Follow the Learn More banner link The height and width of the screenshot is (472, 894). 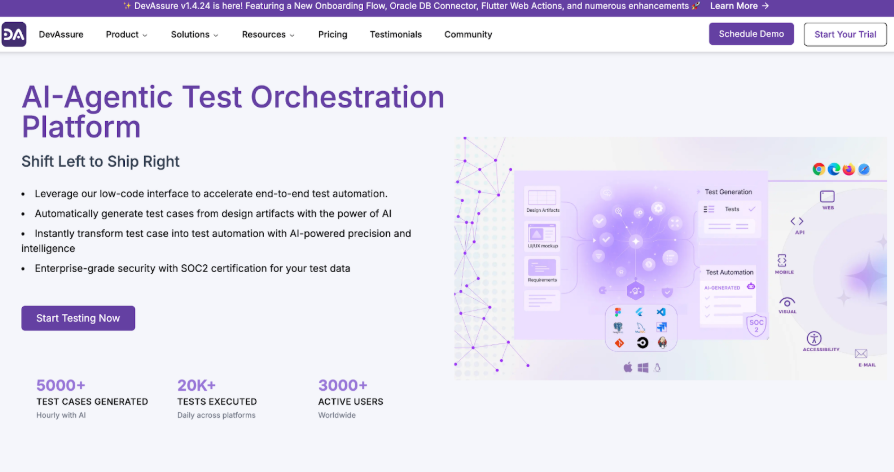click(739, 6)
